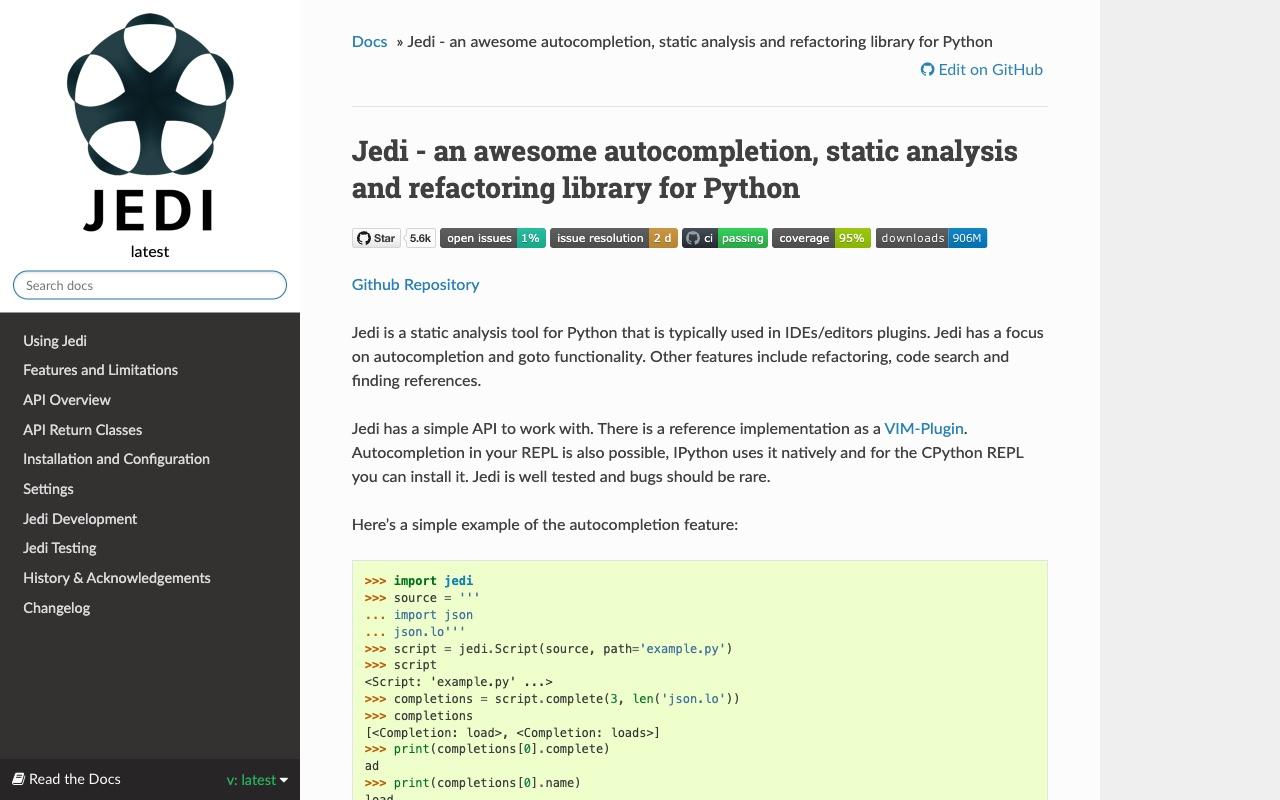Click the open issues 1% badge
Screen dimensions: 1280x800
[493, 238]
